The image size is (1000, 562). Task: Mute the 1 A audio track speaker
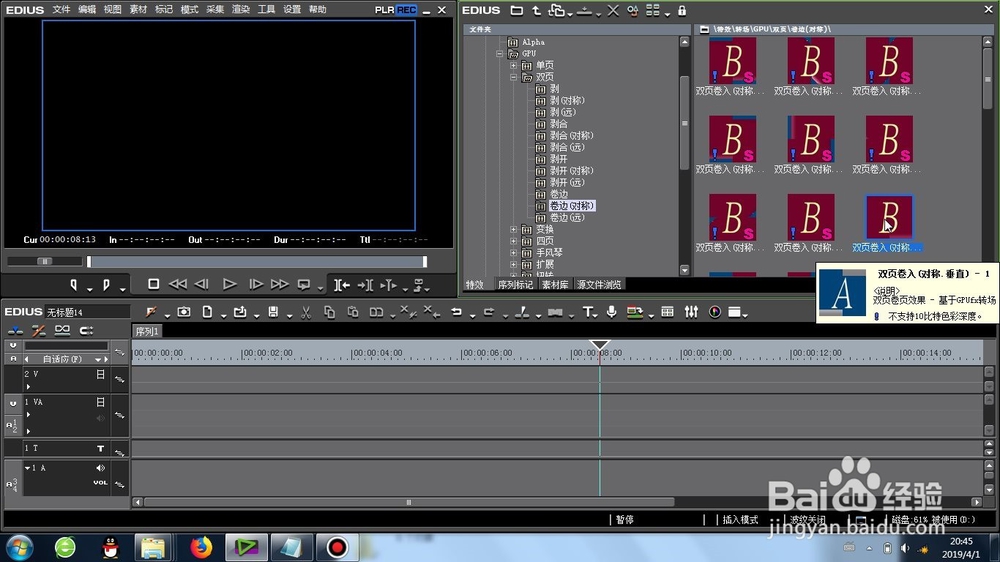click(x=100, y=468)
